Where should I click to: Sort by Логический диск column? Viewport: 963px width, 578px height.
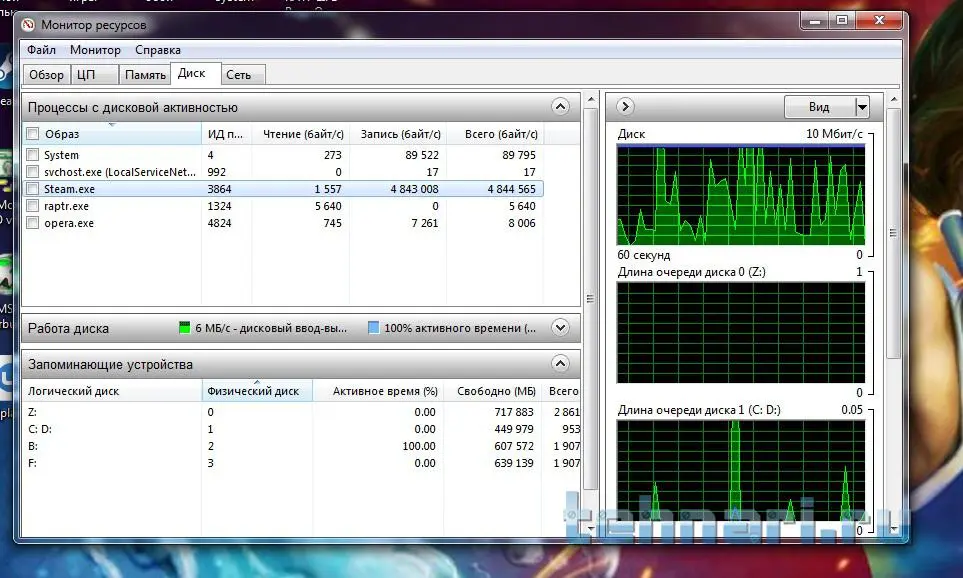112,391
